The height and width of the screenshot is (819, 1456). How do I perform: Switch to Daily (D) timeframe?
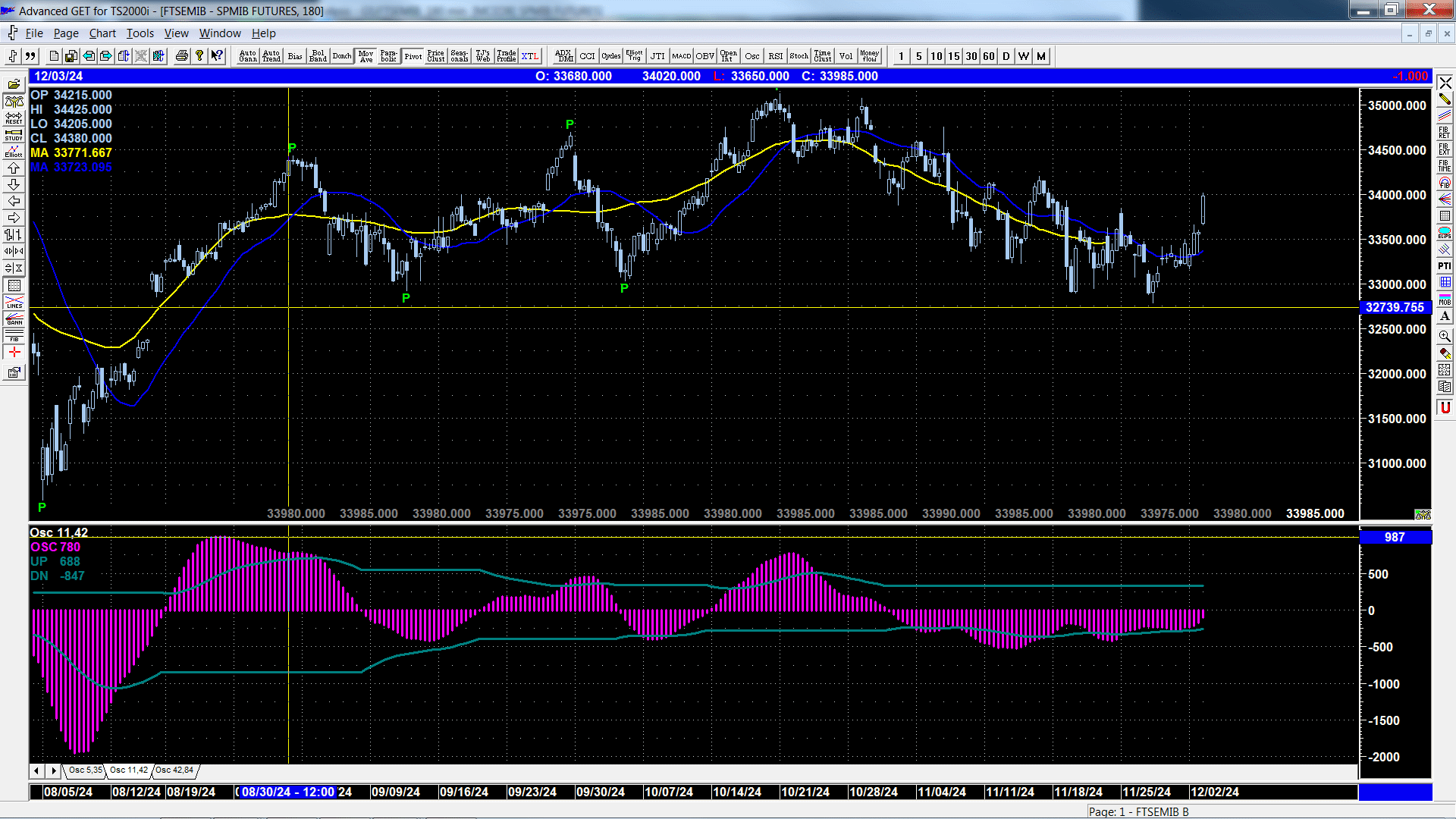point(1006,56)
